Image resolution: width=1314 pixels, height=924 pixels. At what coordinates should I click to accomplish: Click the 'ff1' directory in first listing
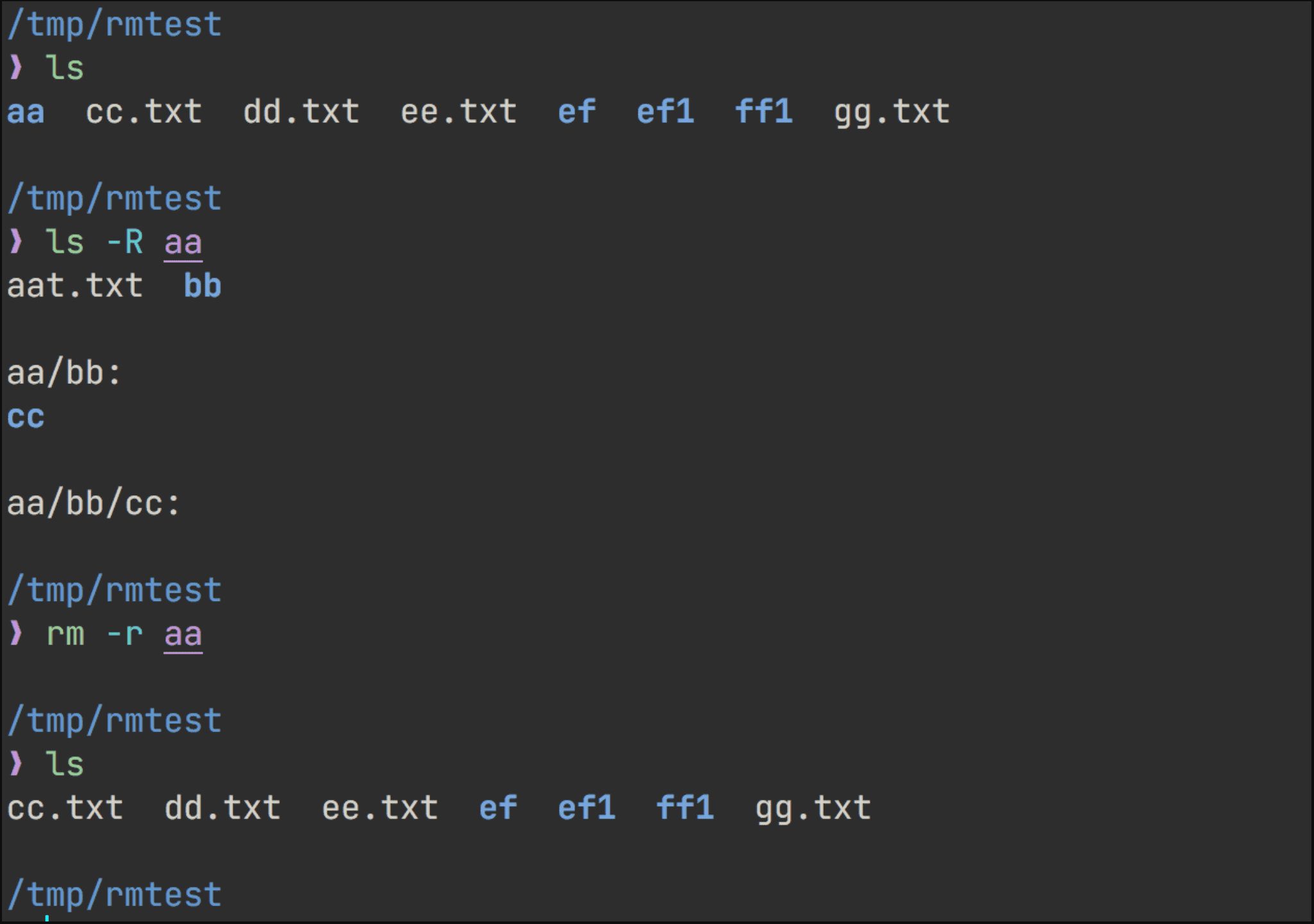[x=763, y=111]
